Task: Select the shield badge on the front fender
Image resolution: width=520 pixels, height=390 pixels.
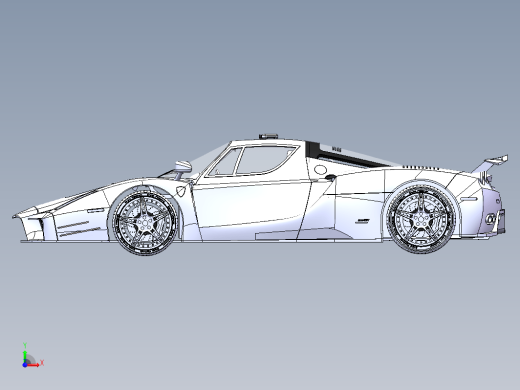Action: coord(181,191)
